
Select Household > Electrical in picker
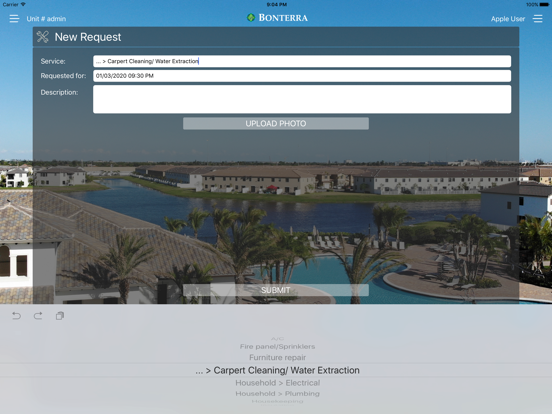277,383
